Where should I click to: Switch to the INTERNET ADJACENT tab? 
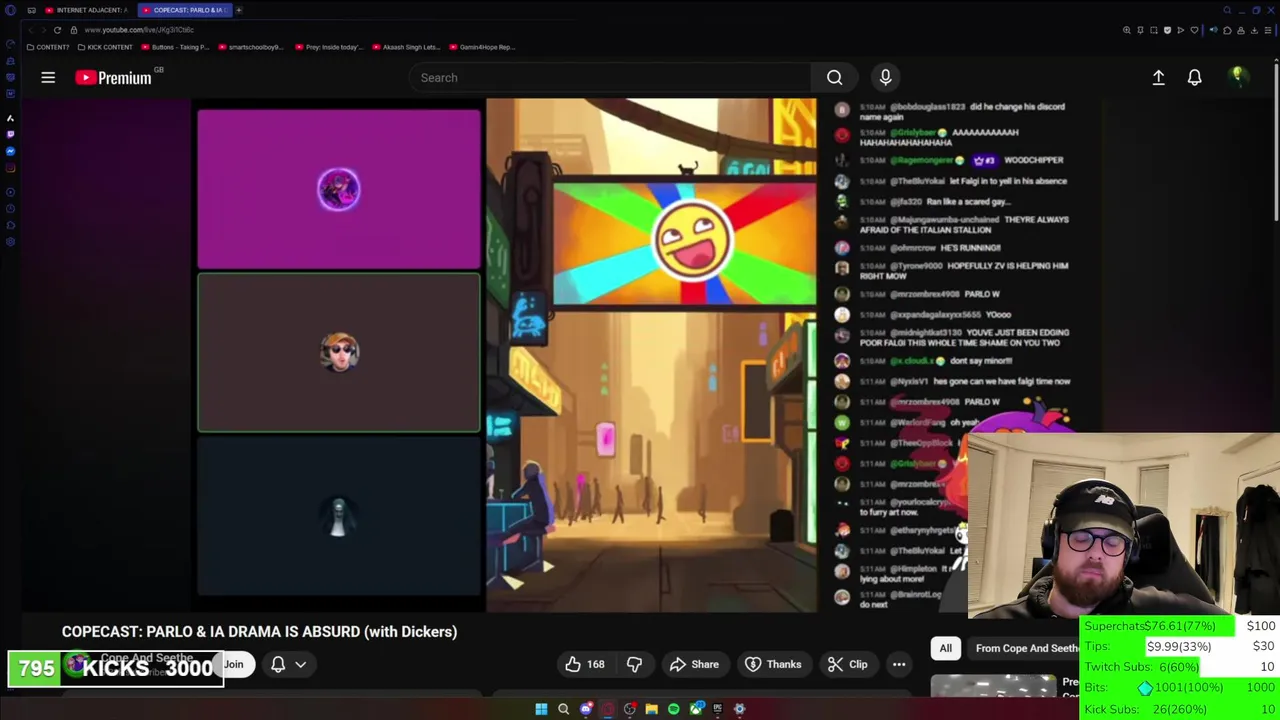pyautogui.click(x=86, y=10)
